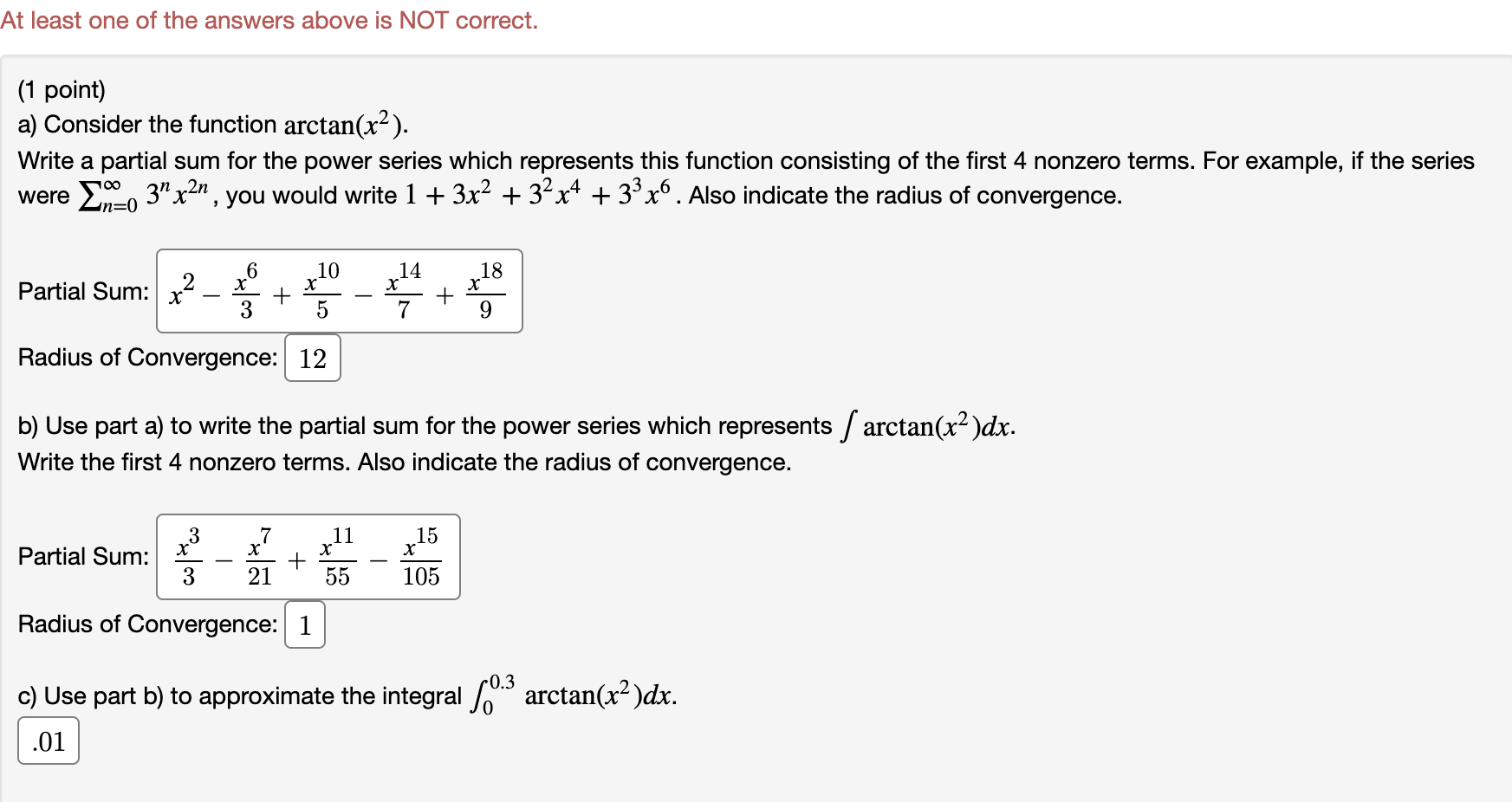The image size is (1512, 802).
Task: Select the integral approximation answer for part c
Action: (48, 741)
